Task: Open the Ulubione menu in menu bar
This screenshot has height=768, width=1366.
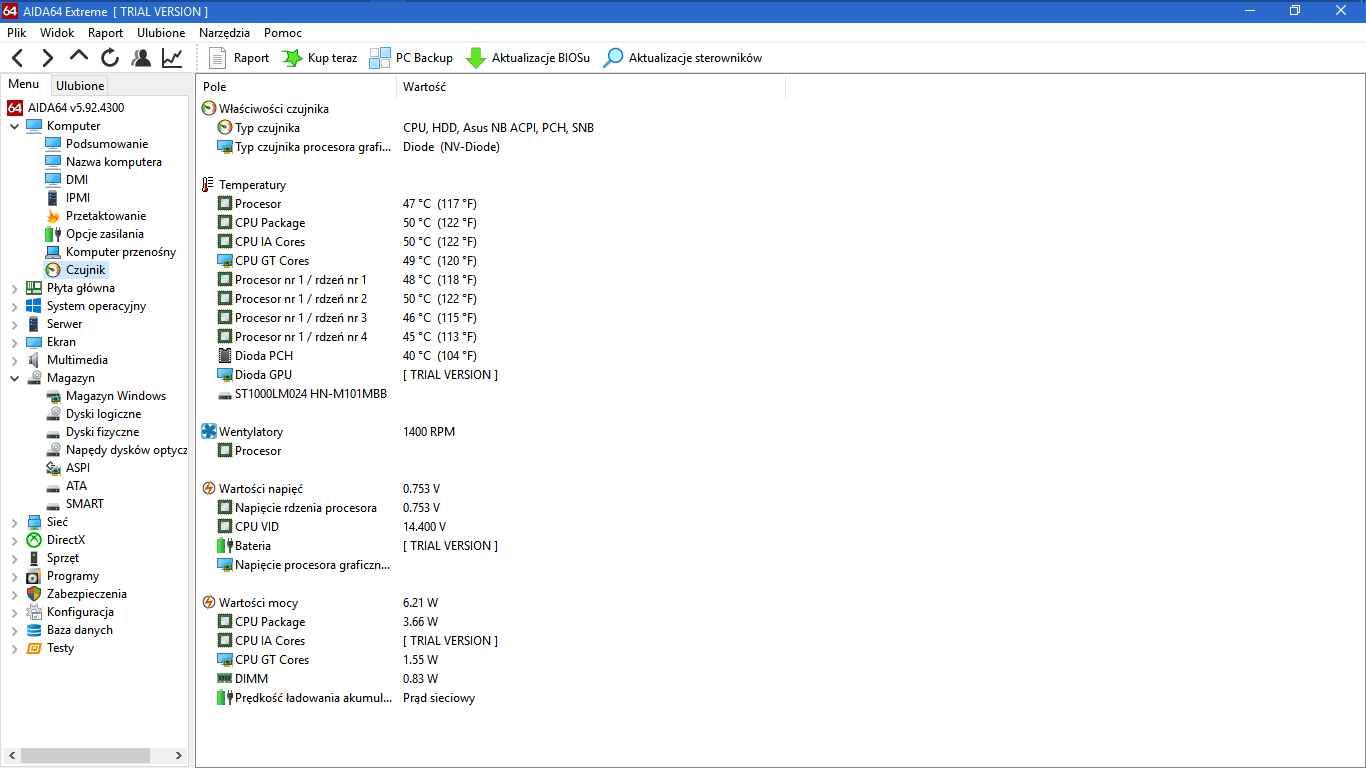Action: click(161, 32)
